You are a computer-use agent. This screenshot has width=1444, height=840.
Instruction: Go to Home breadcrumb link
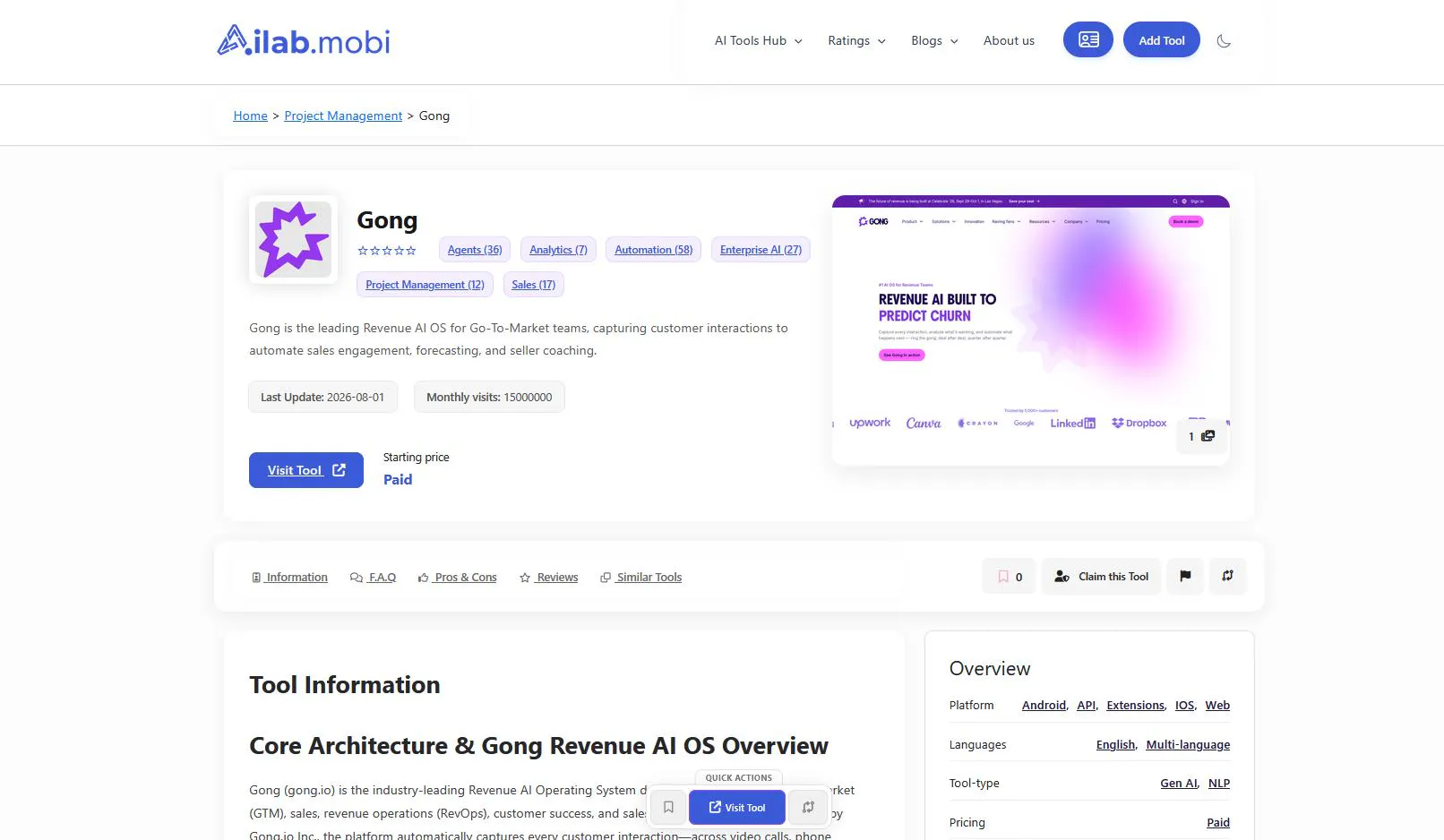click(250, 116)
